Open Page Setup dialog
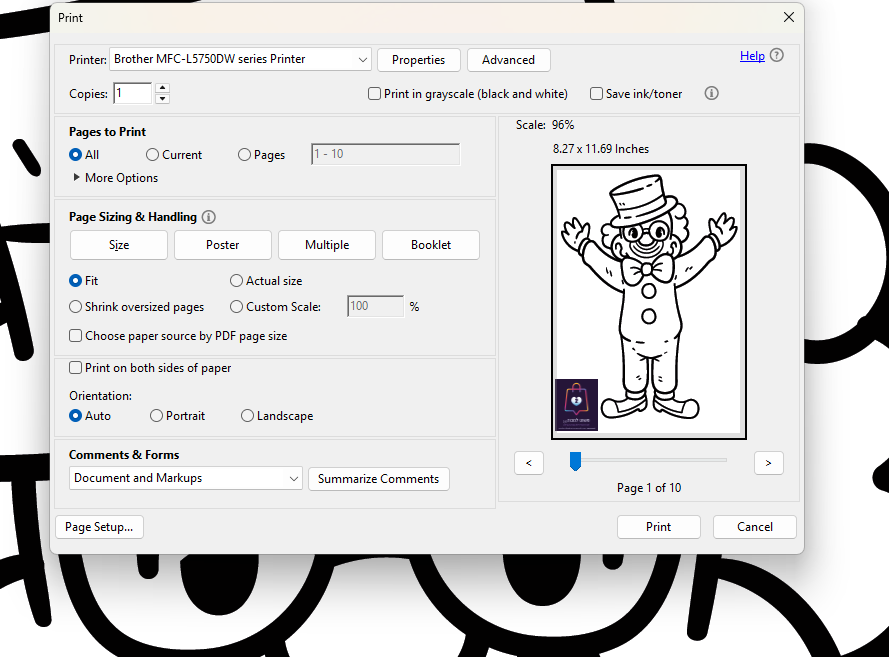889x657 pixels. coord(99,527)
